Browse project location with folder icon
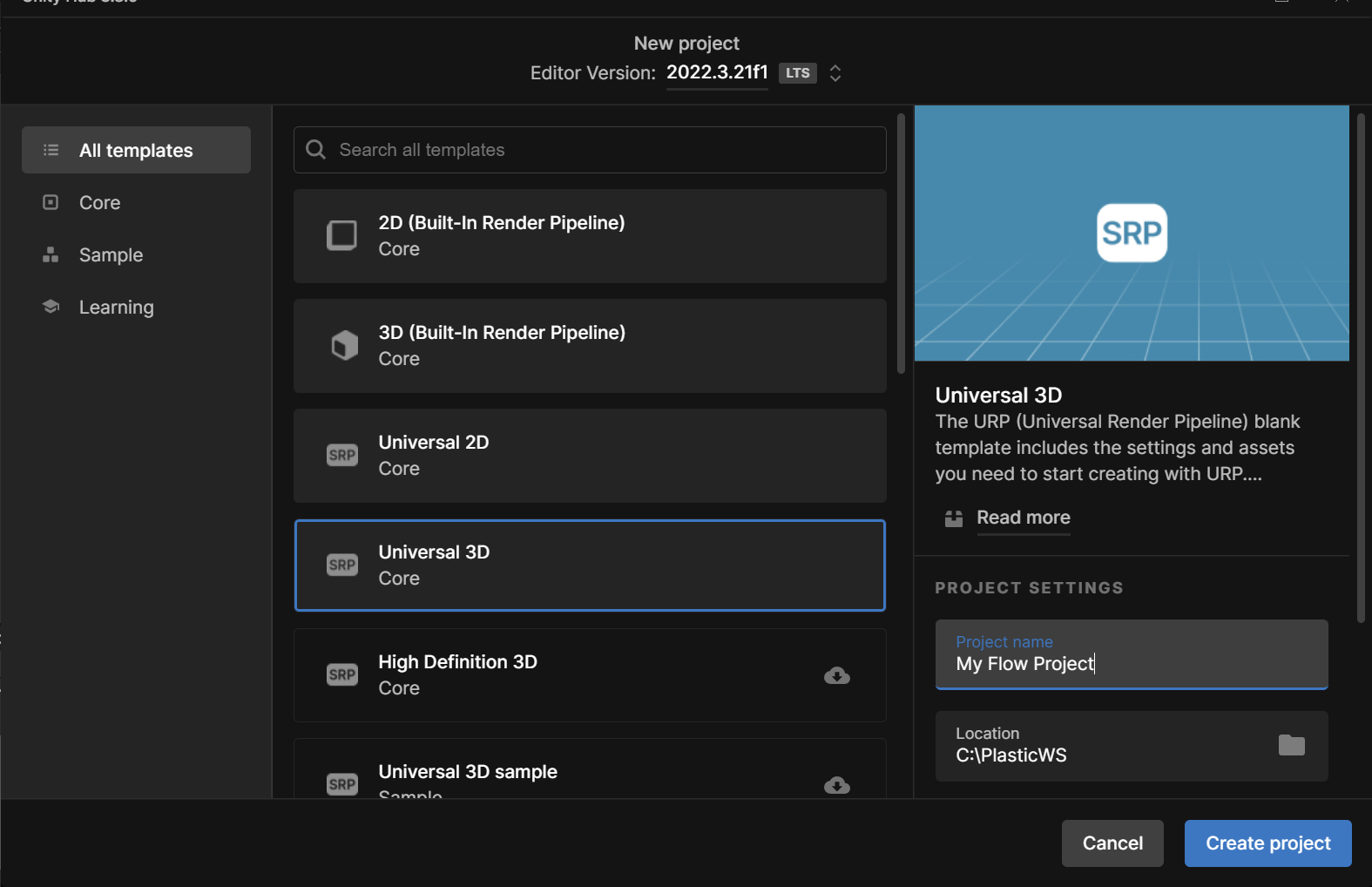This screenshot has height=887, width=1372. click(1291, 745)
